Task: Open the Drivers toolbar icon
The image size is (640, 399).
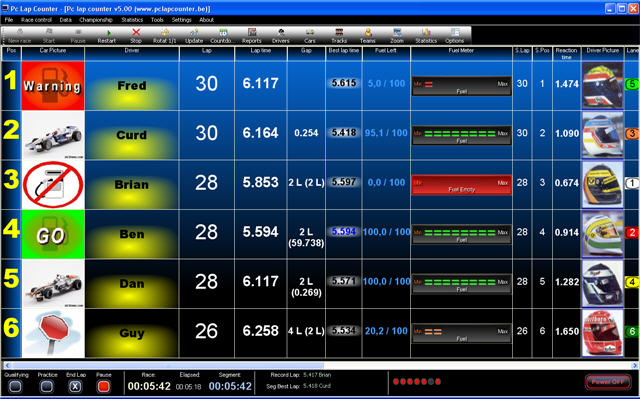Action: [x=280, y=35]
